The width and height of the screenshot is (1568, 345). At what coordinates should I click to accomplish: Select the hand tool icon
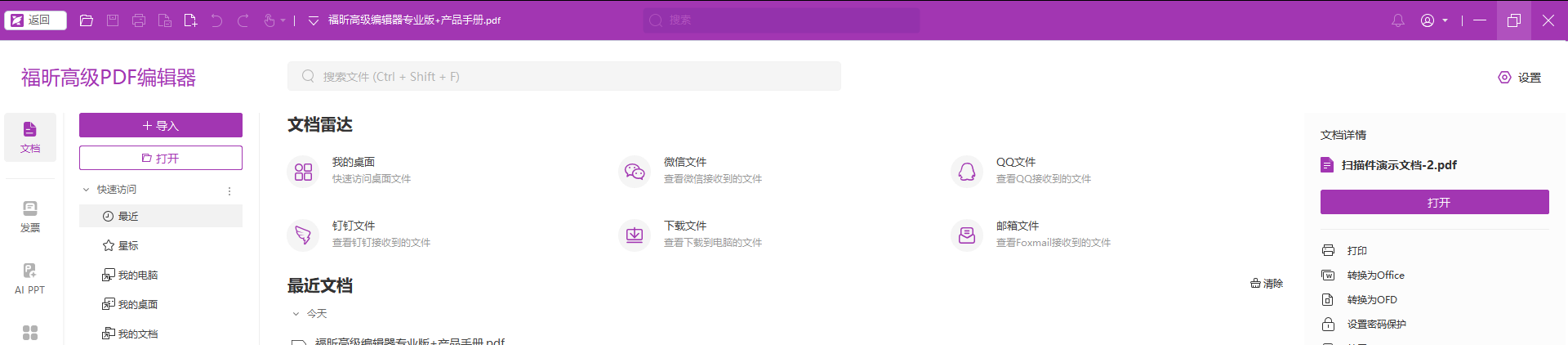pyautogui.click(x=269, y=20)
